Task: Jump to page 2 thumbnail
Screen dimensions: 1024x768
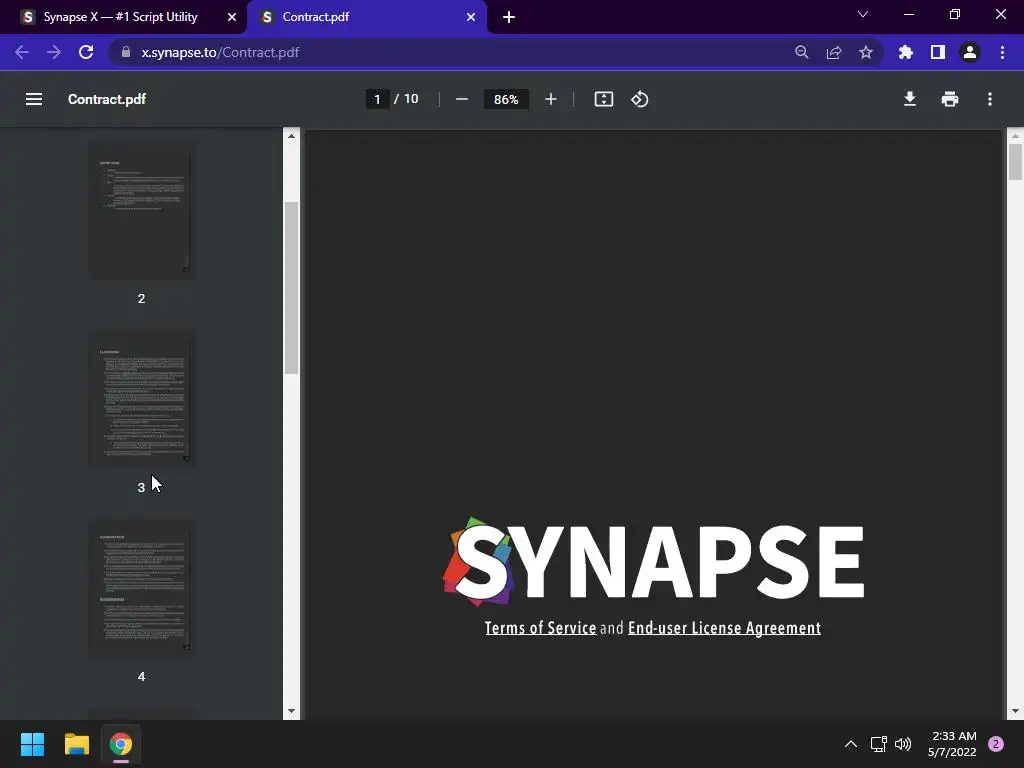Action: (142, 210)
